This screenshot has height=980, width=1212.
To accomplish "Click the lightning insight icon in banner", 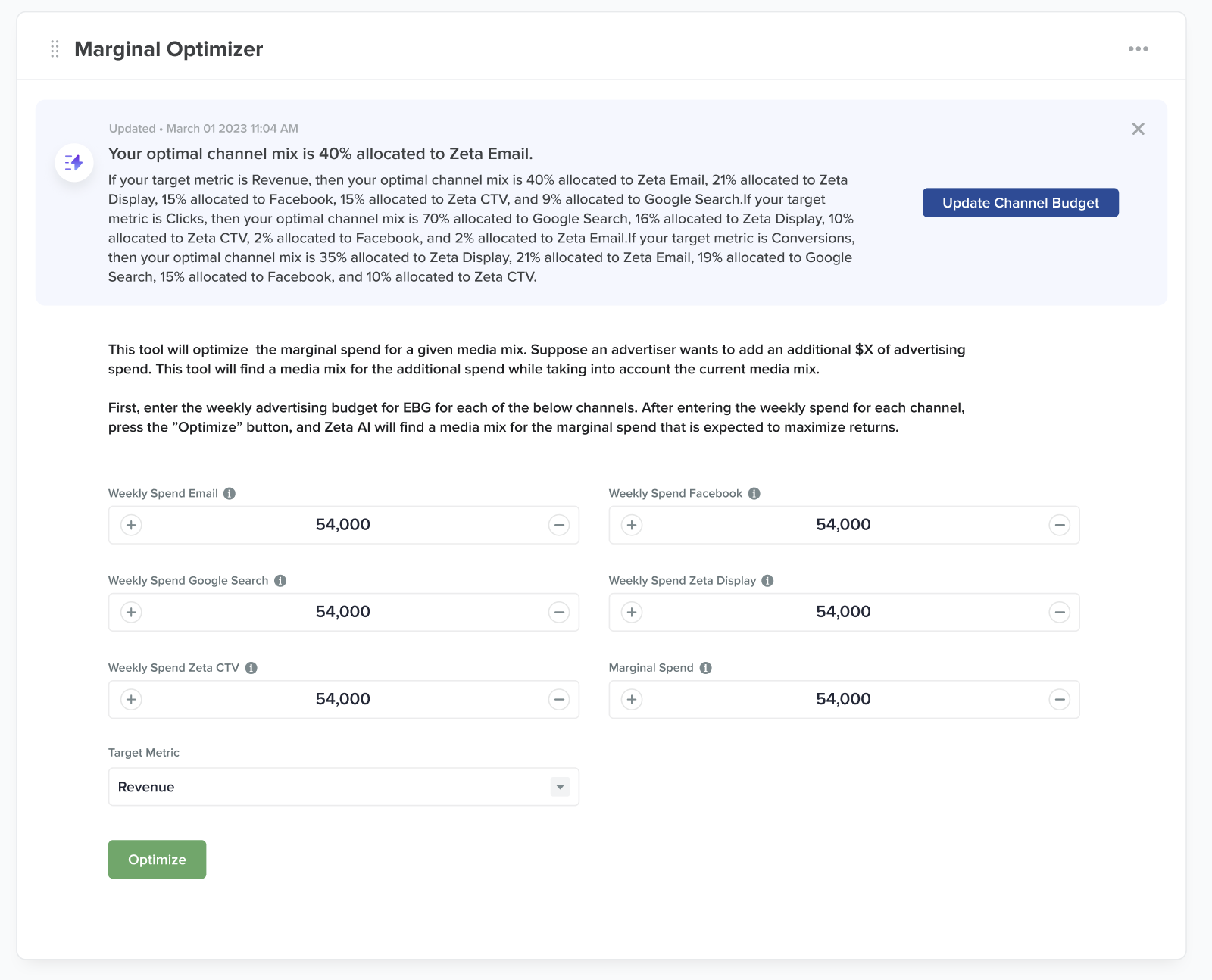I will [74, 163].
